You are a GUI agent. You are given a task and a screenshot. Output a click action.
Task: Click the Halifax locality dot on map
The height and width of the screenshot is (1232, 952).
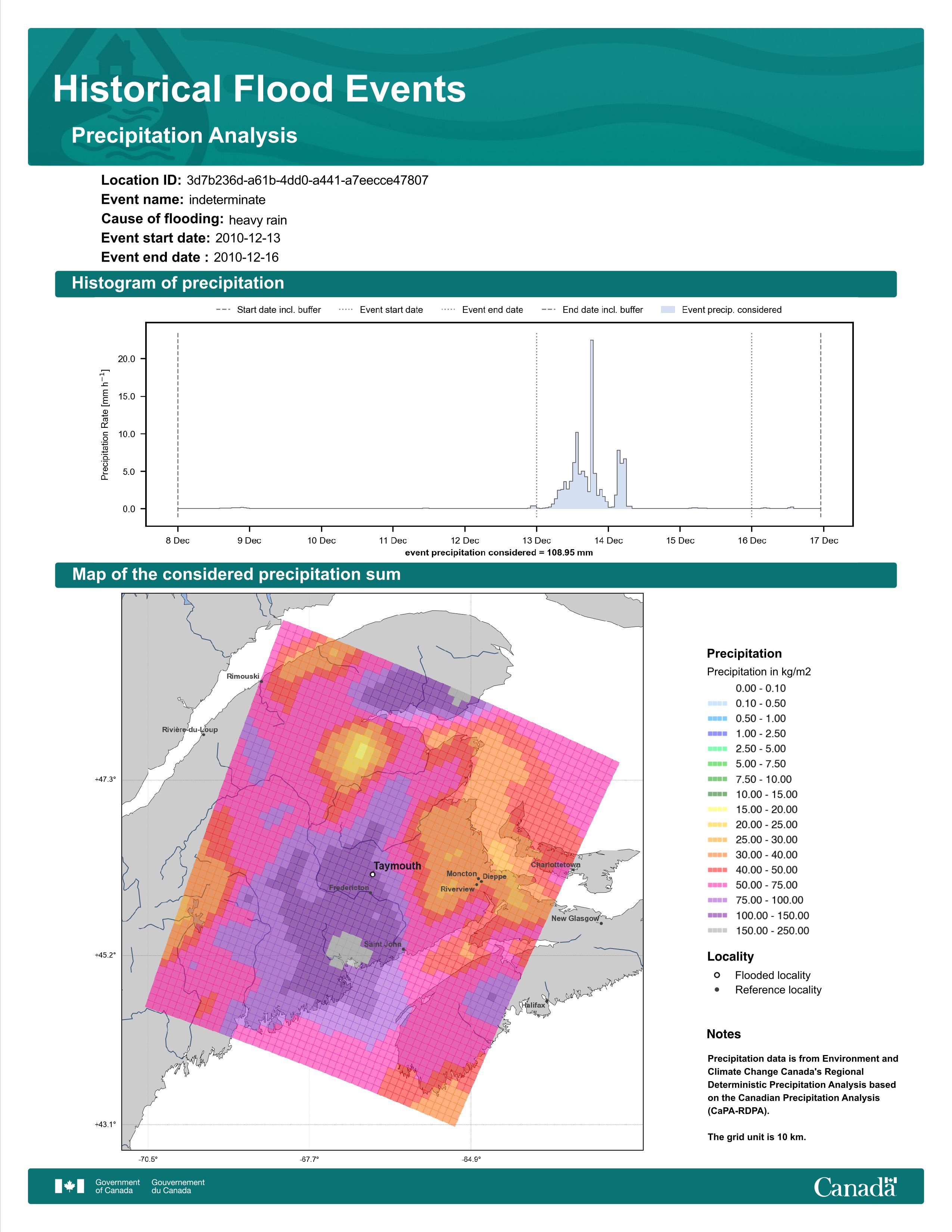tap(547, 1001)
